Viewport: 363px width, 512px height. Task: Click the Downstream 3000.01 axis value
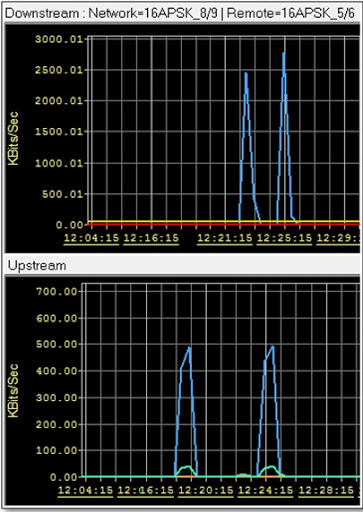tap(59, 39)
